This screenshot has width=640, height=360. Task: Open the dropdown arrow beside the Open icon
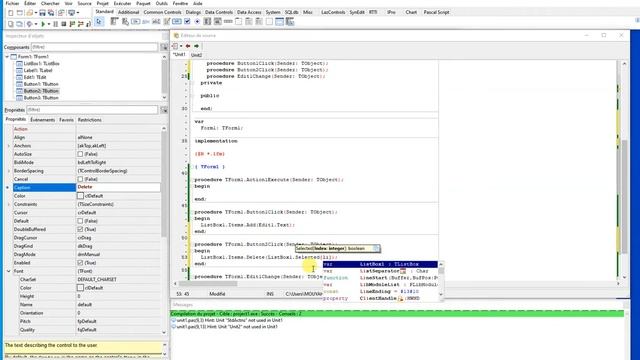click(36, 13)
